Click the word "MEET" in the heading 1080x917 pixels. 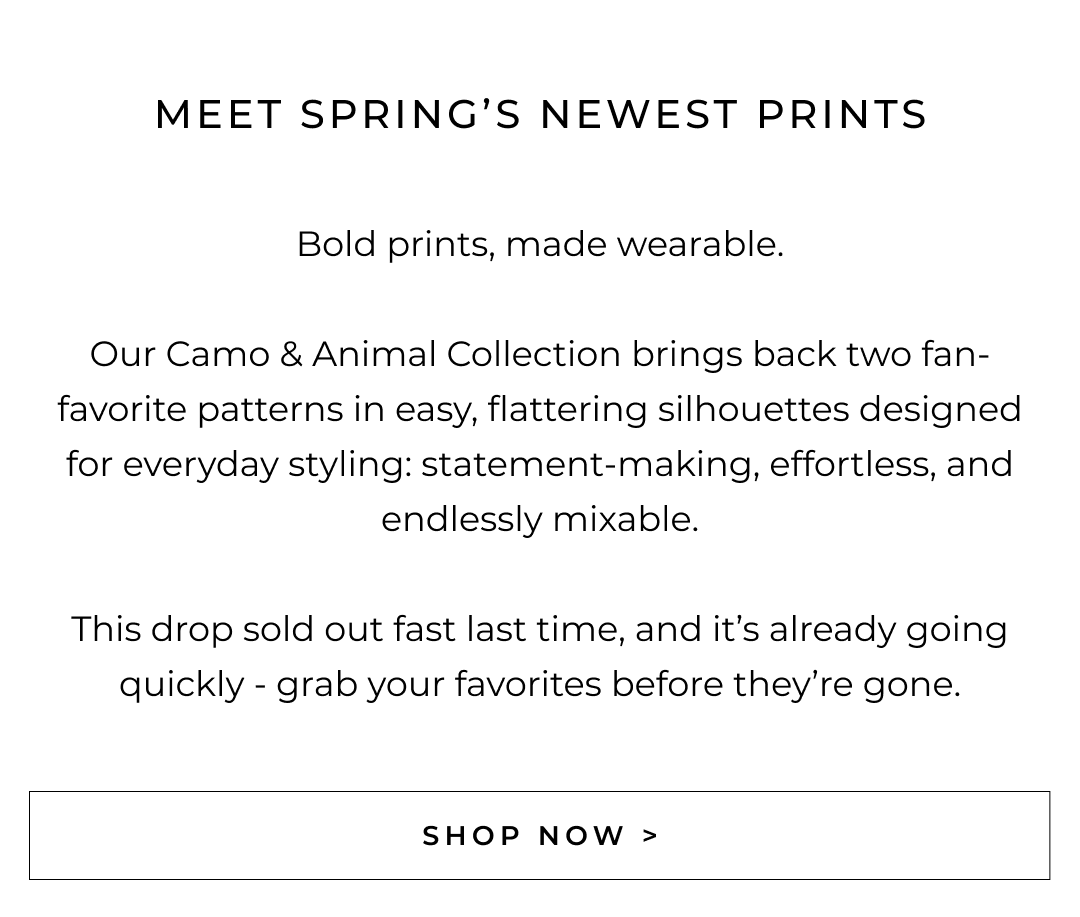[220, 115]
